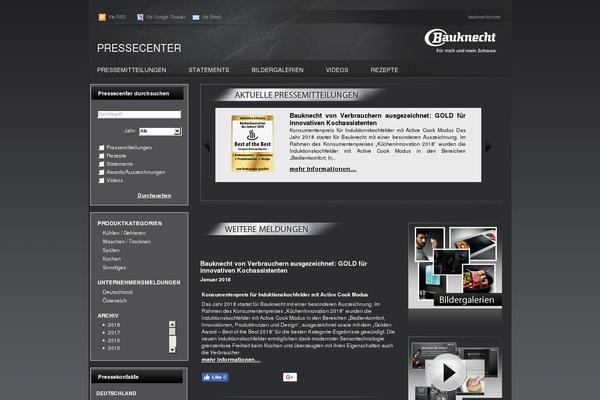Open the Via RSS link
Viewport: 600px width, 400px height.
117,17
